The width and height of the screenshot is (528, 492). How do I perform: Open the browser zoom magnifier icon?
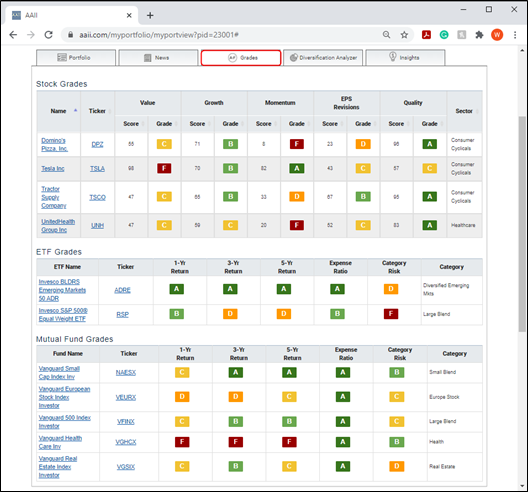point(387,35)
